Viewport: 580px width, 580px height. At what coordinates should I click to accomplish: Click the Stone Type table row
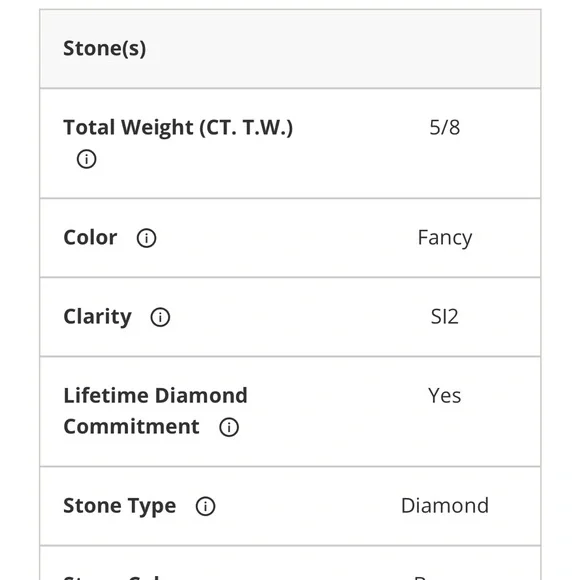(x=290, y=506)
